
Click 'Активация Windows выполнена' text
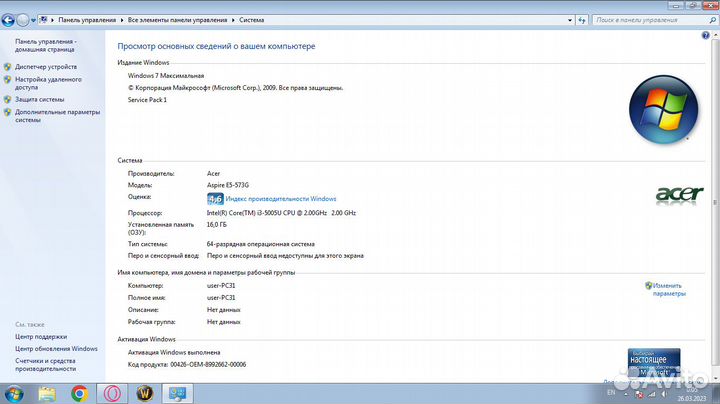pos(174,353)
